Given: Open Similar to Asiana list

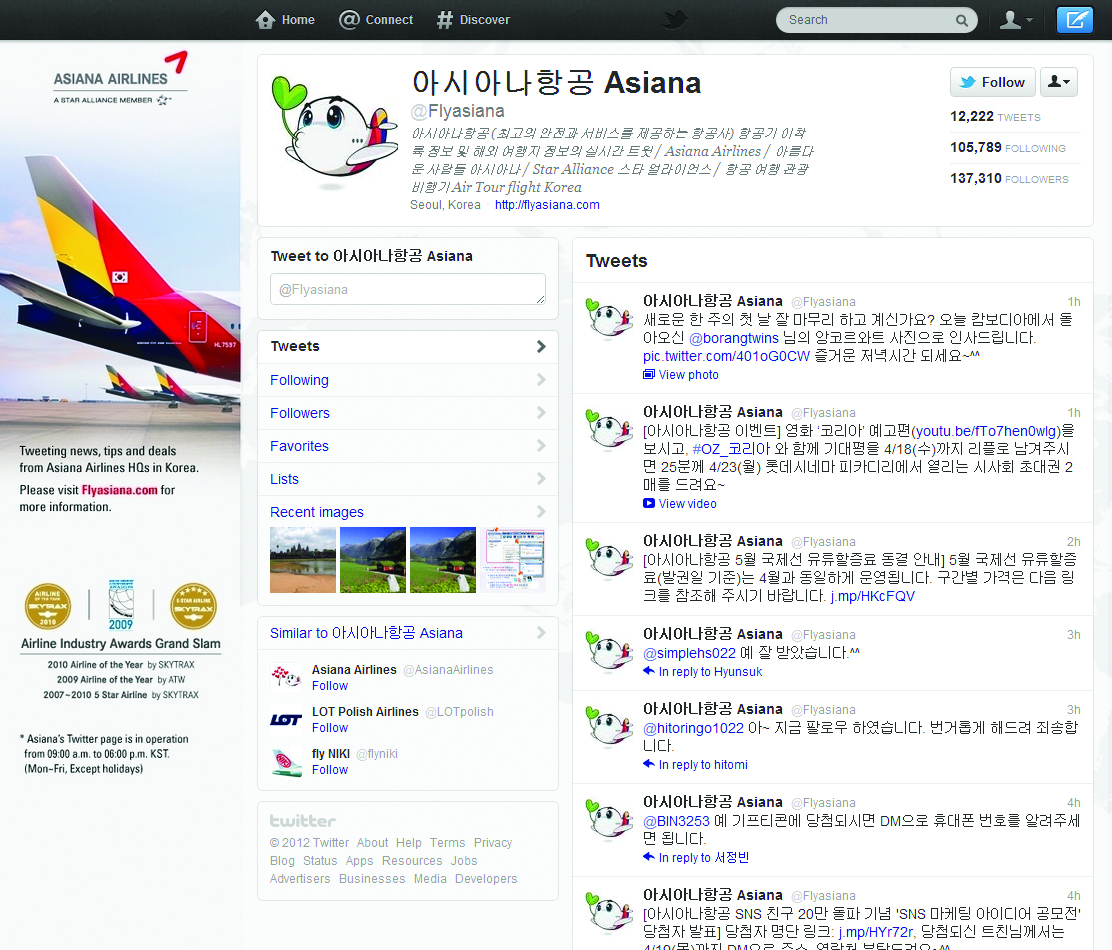Looking at the screenshot, I should click(x=366, y=633).
